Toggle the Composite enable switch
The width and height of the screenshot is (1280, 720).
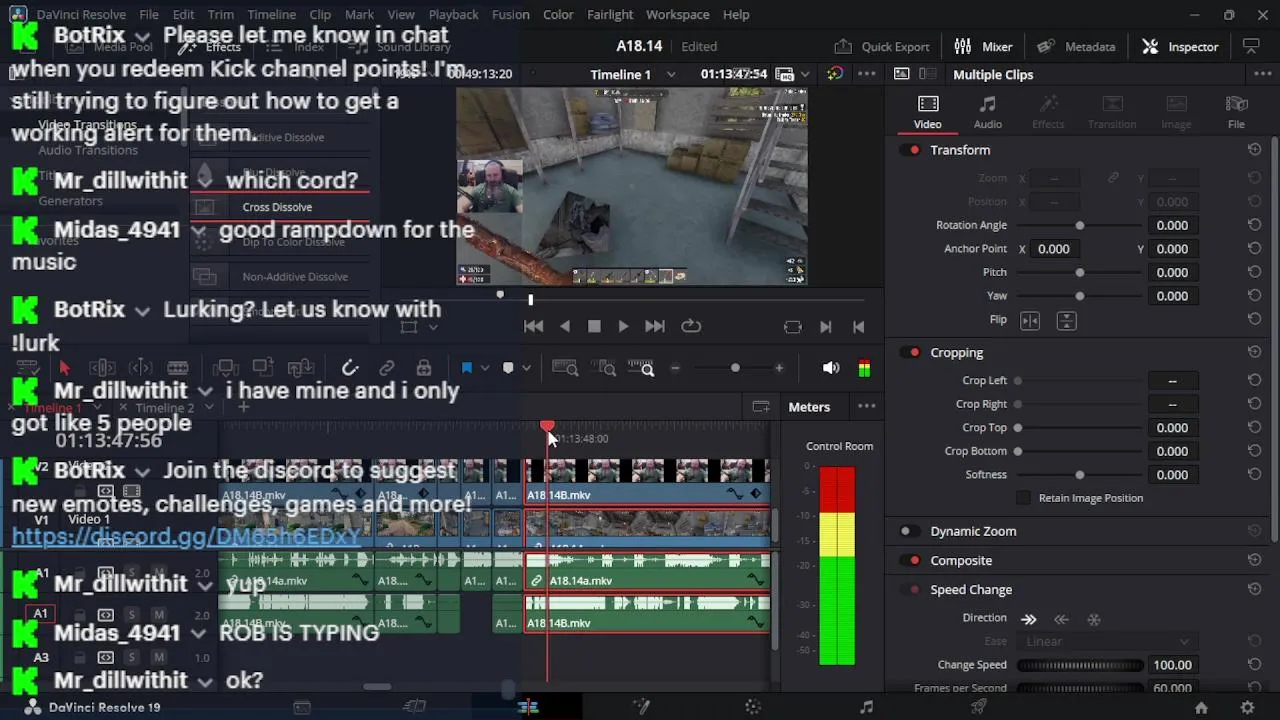click(x=910, y=560)
